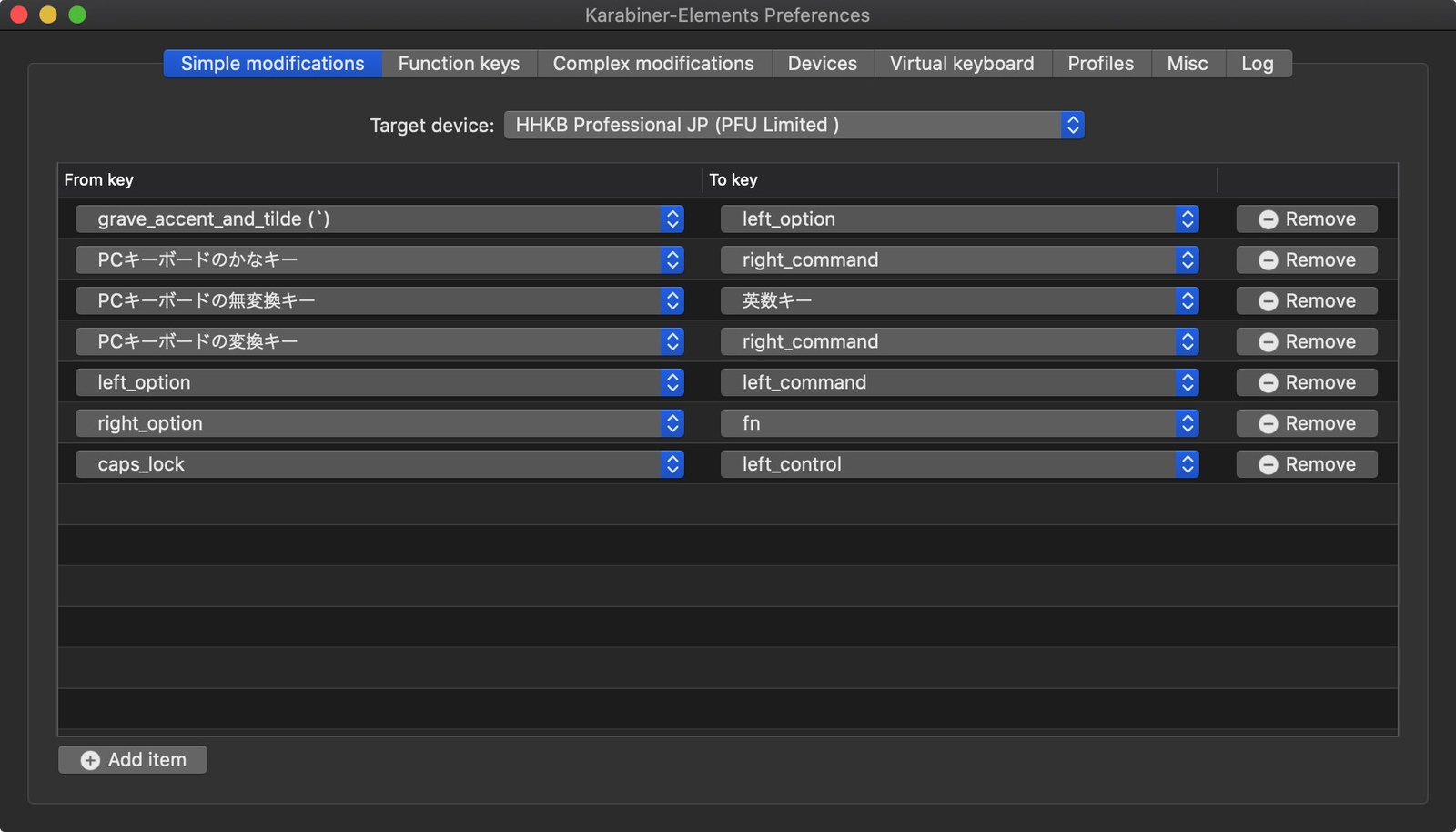1456x832 pixels.
Task: Change From key PCキーボードの無変換キー
Action: pyautogui.click(x=379, y=300)
